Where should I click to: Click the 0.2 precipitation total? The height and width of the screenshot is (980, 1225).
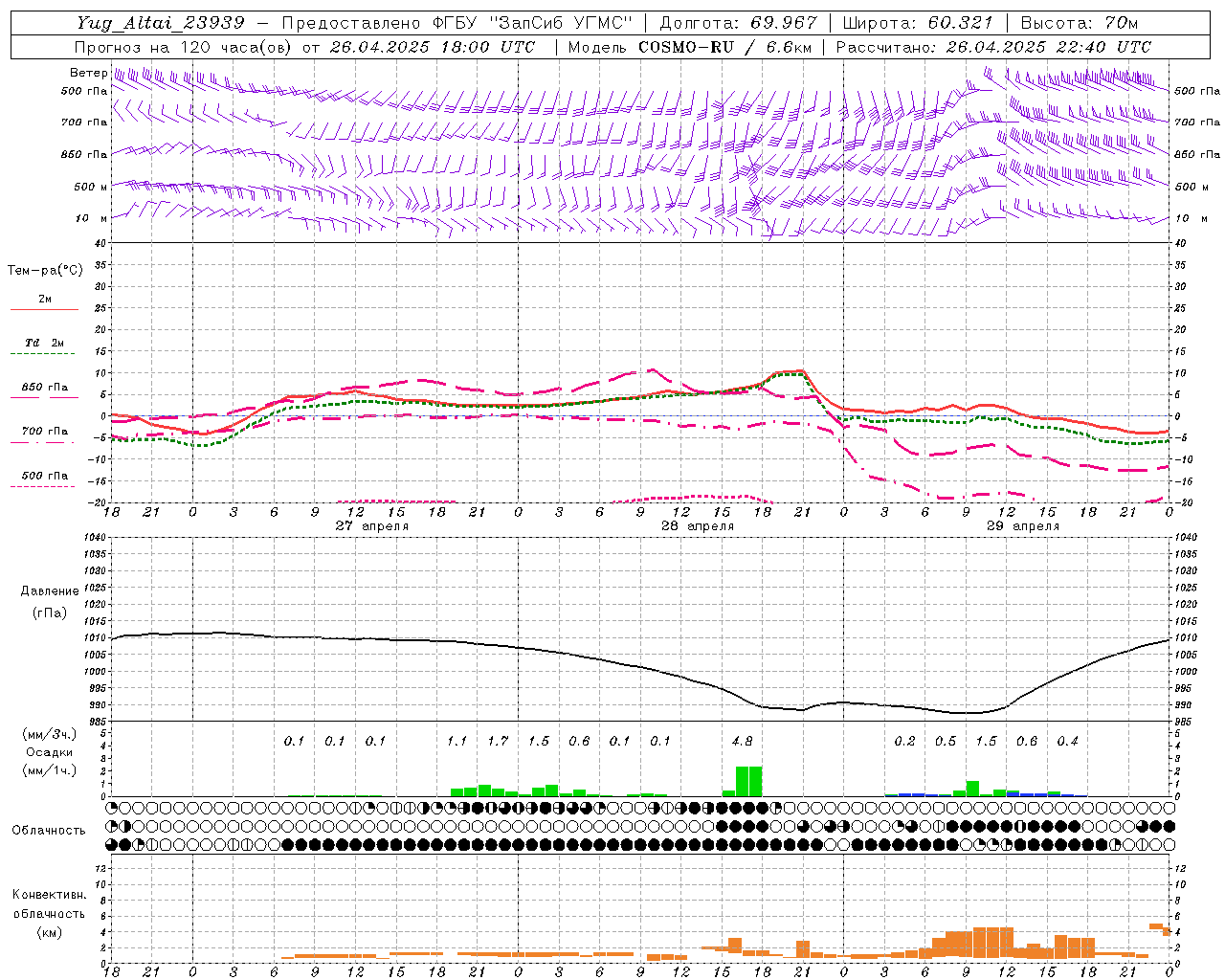[904, 742]
